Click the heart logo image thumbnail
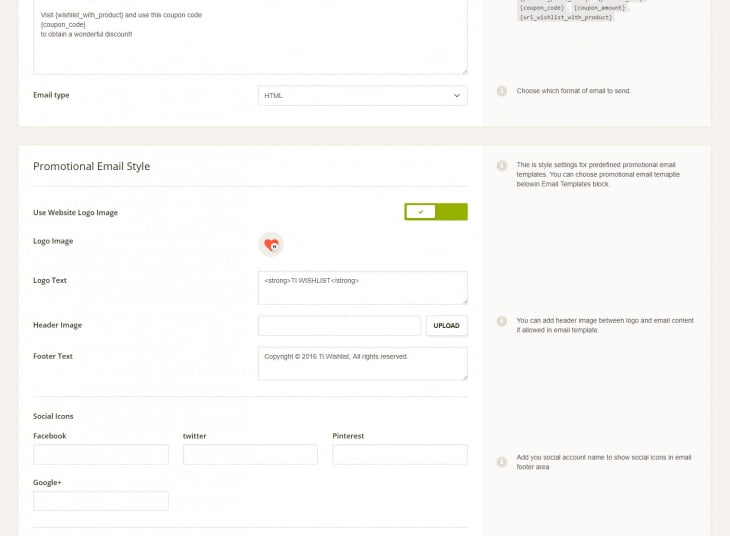730x536 pixels. pyautogui.click(x=271, y=244)
